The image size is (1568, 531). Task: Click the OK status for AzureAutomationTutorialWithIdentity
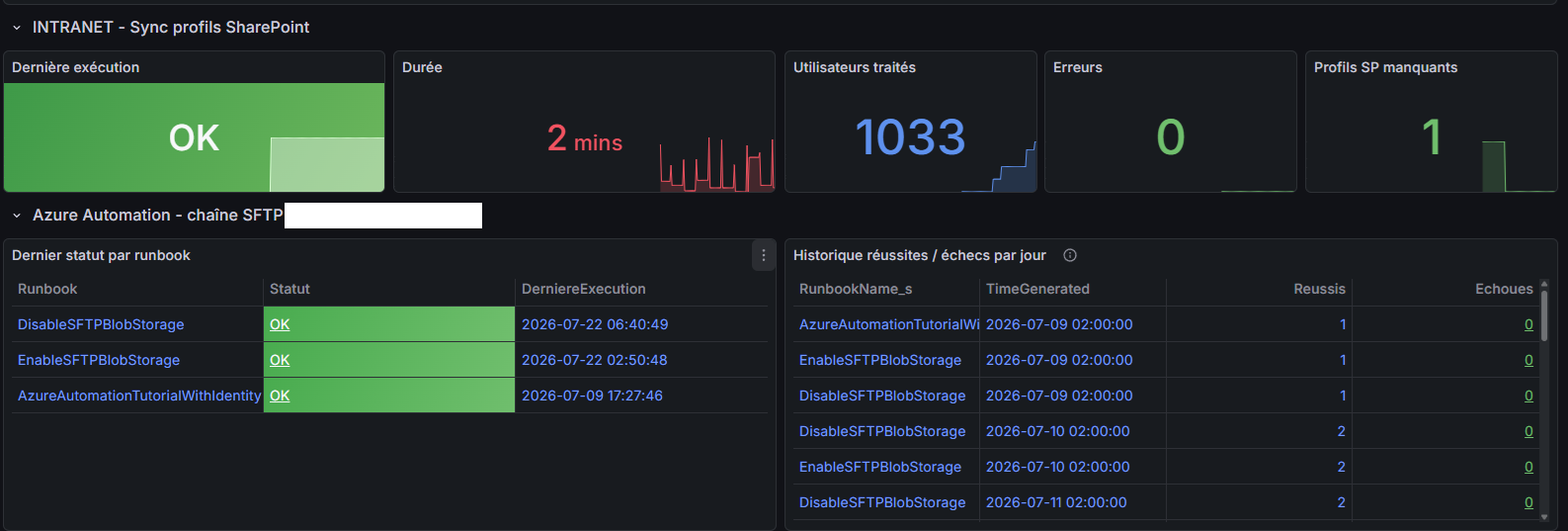[280, 396]
